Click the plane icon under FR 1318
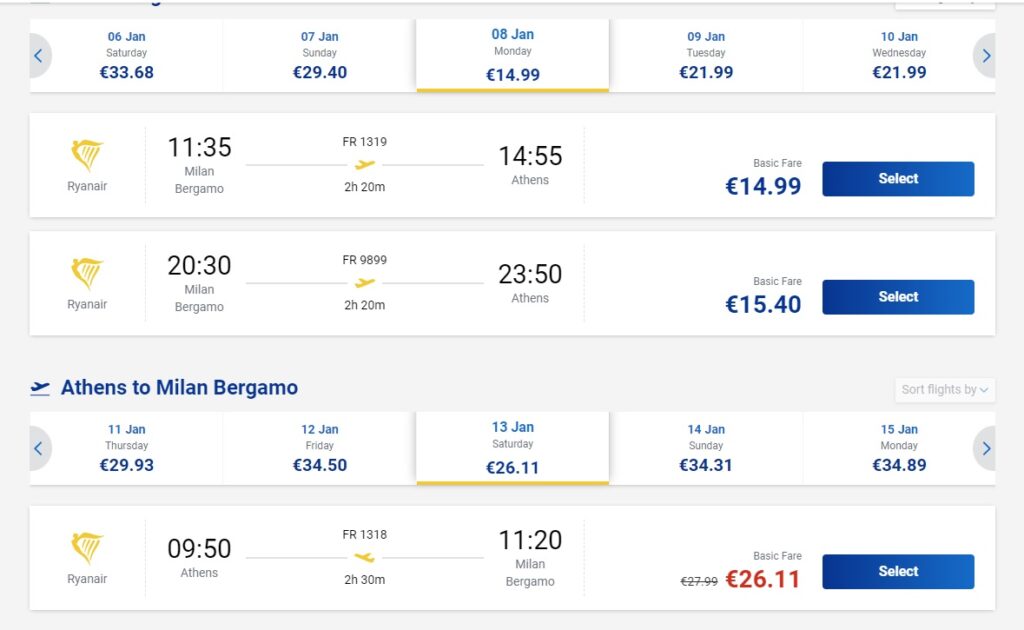The height and width of the screenshot is (630, 1024). coord(365,557)
